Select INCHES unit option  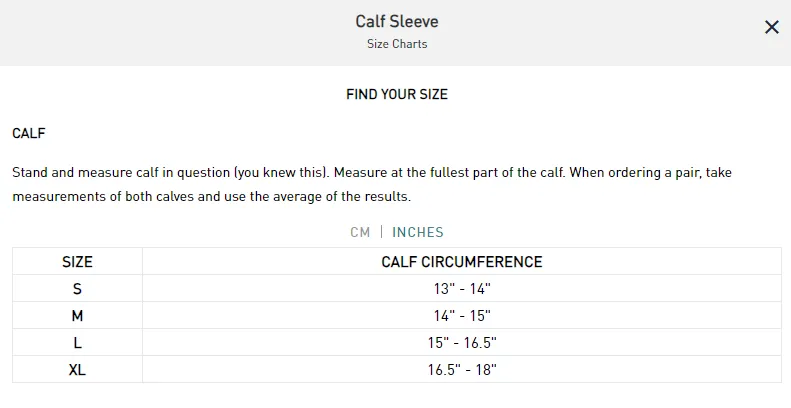click(x=418, y=232)
